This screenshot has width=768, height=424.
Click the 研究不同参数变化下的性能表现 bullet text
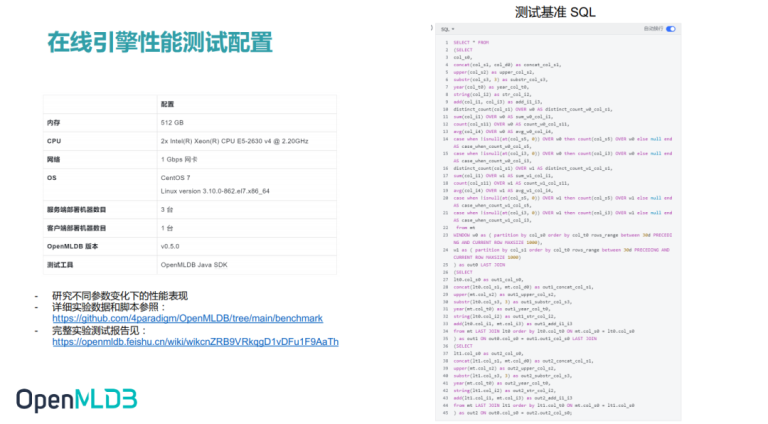[120, 296]
